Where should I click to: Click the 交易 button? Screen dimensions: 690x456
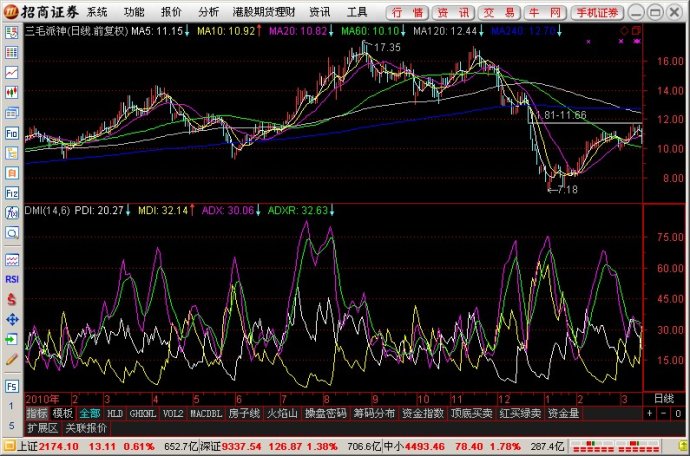point(499,13)
